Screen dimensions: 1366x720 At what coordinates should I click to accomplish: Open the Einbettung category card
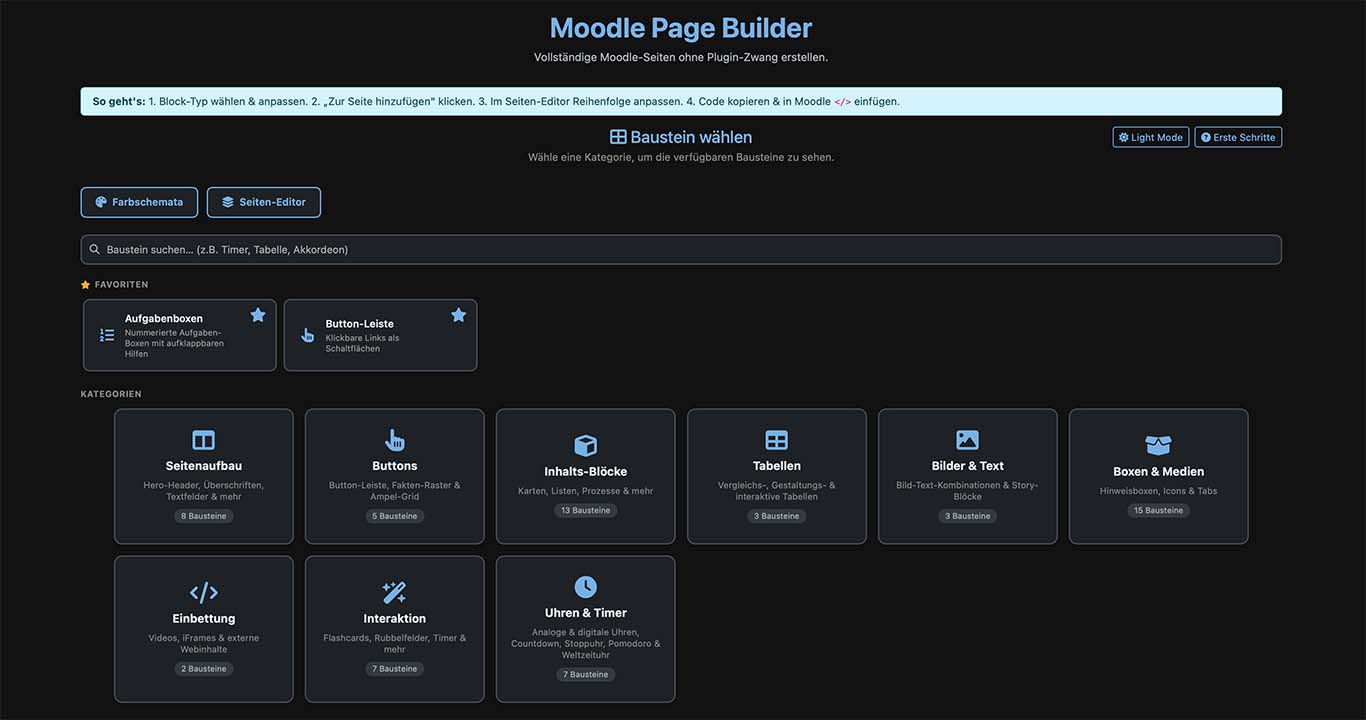(204, 629)
